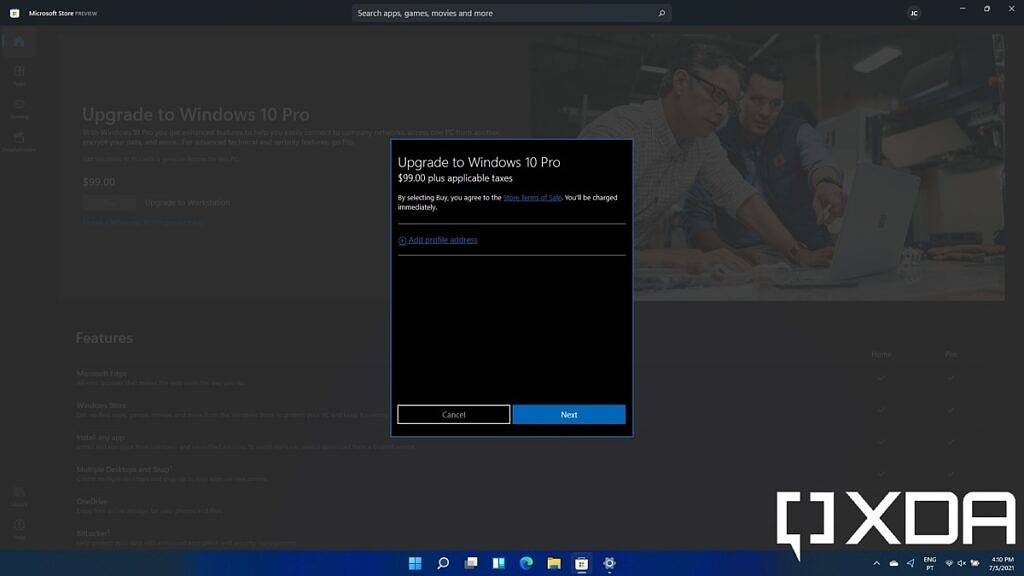This screenshot has width=1024, height=576.
Task: Open your Library from the lower sidebar
Action: point(18,495)
